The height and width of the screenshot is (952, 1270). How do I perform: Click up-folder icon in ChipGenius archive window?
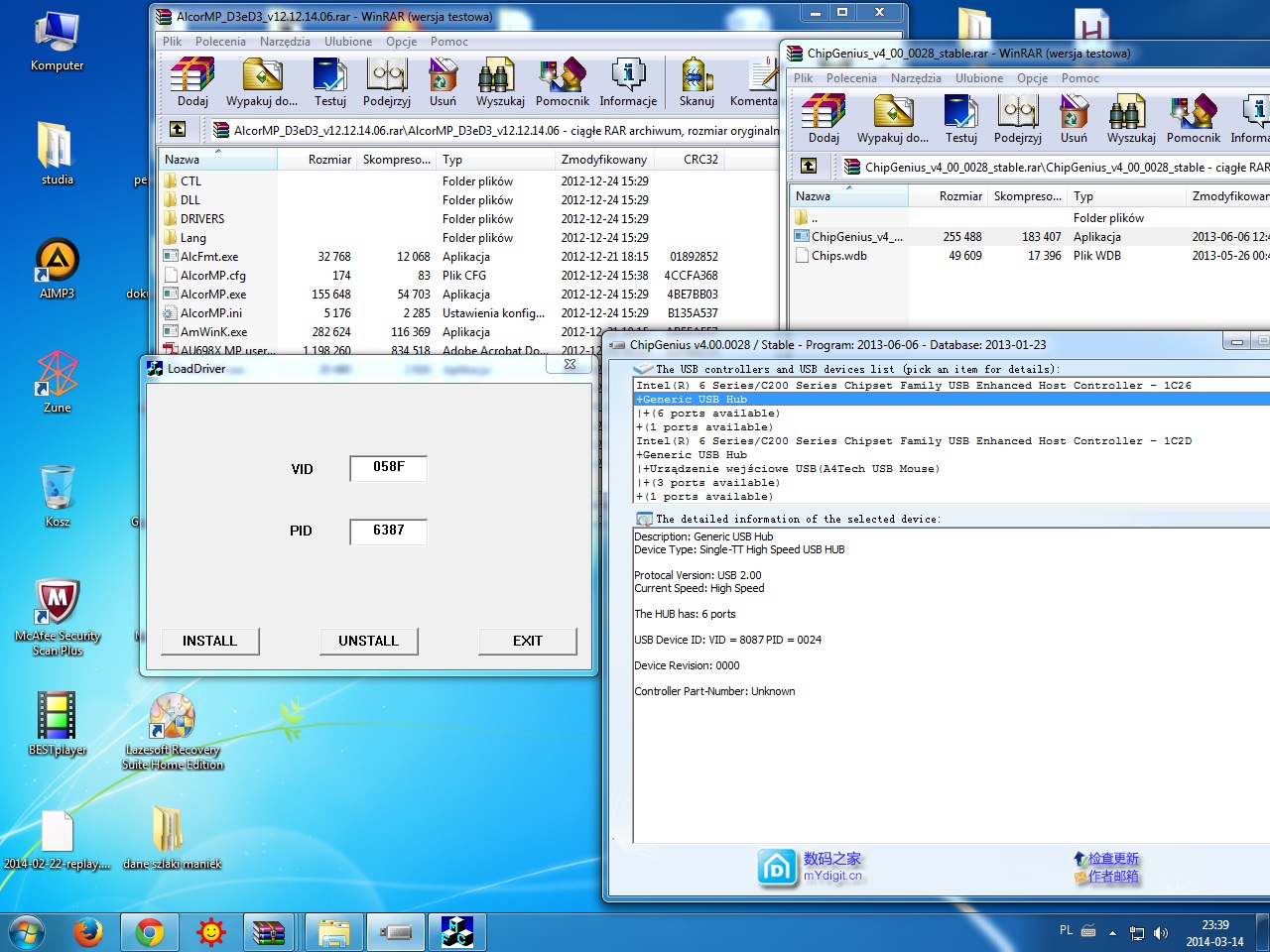pos(809,166)
